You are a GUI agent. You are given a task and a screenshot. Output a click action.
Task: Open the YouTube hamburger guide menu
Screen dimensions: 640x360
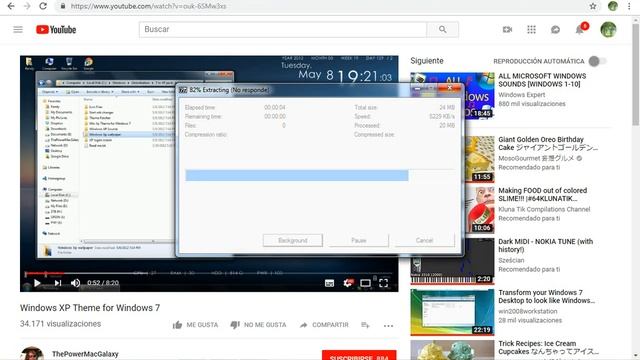(x=18, y=29)
